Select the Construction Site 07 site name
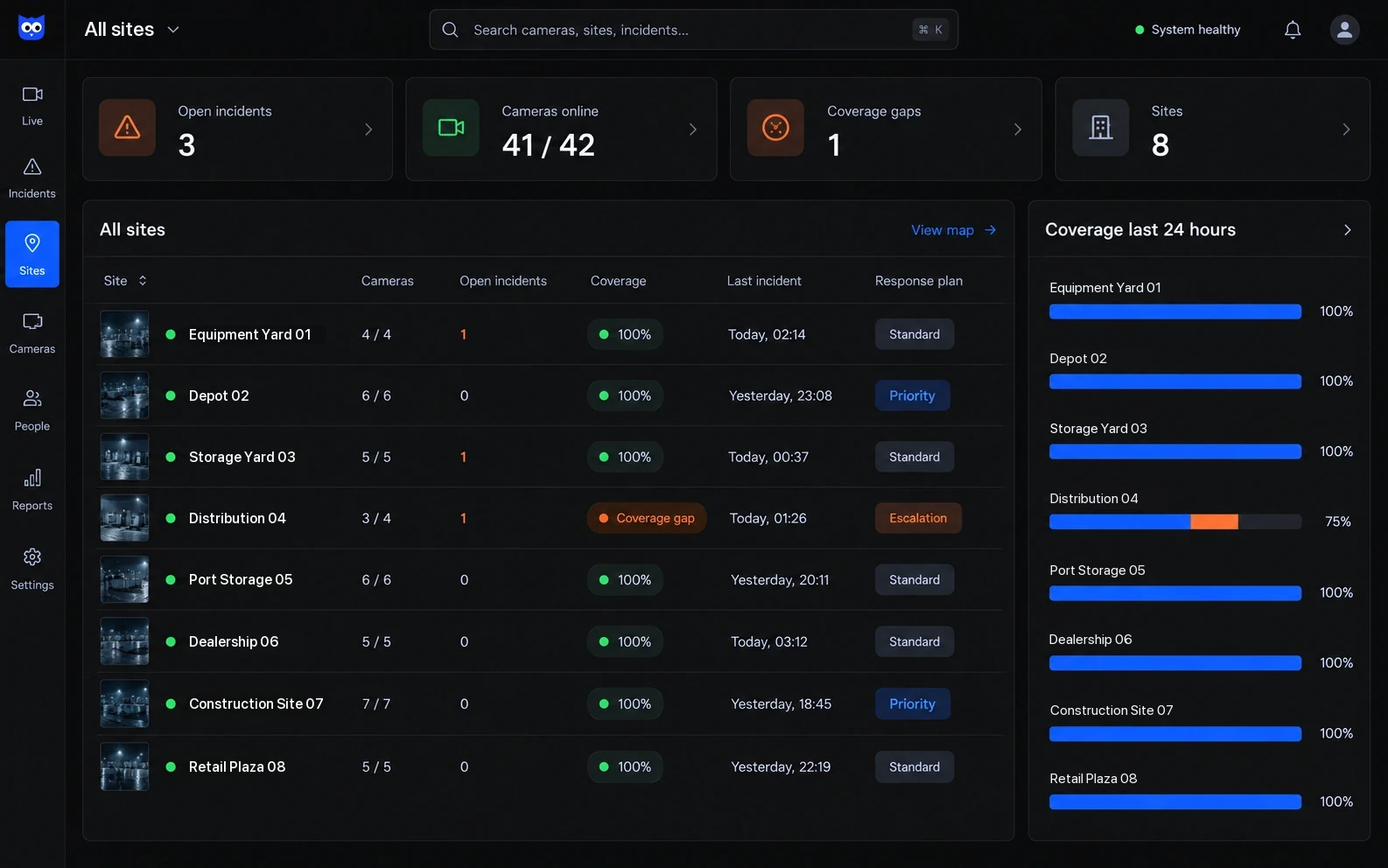1388x868 pixels. click(256, 703)
